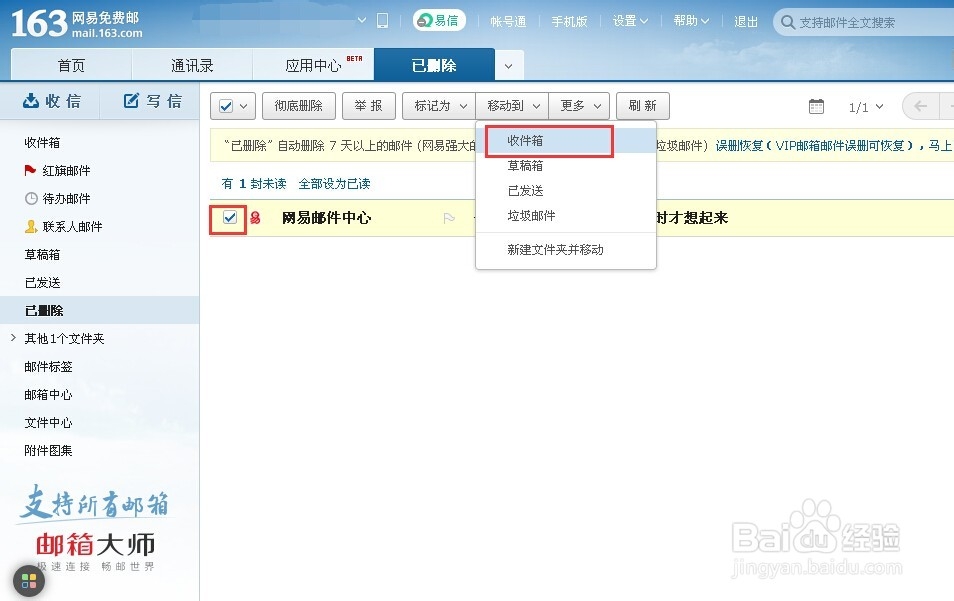Screen dimensions: 954x601
Task: Switch to the 通讯录 tab
Action: [192, 64]
